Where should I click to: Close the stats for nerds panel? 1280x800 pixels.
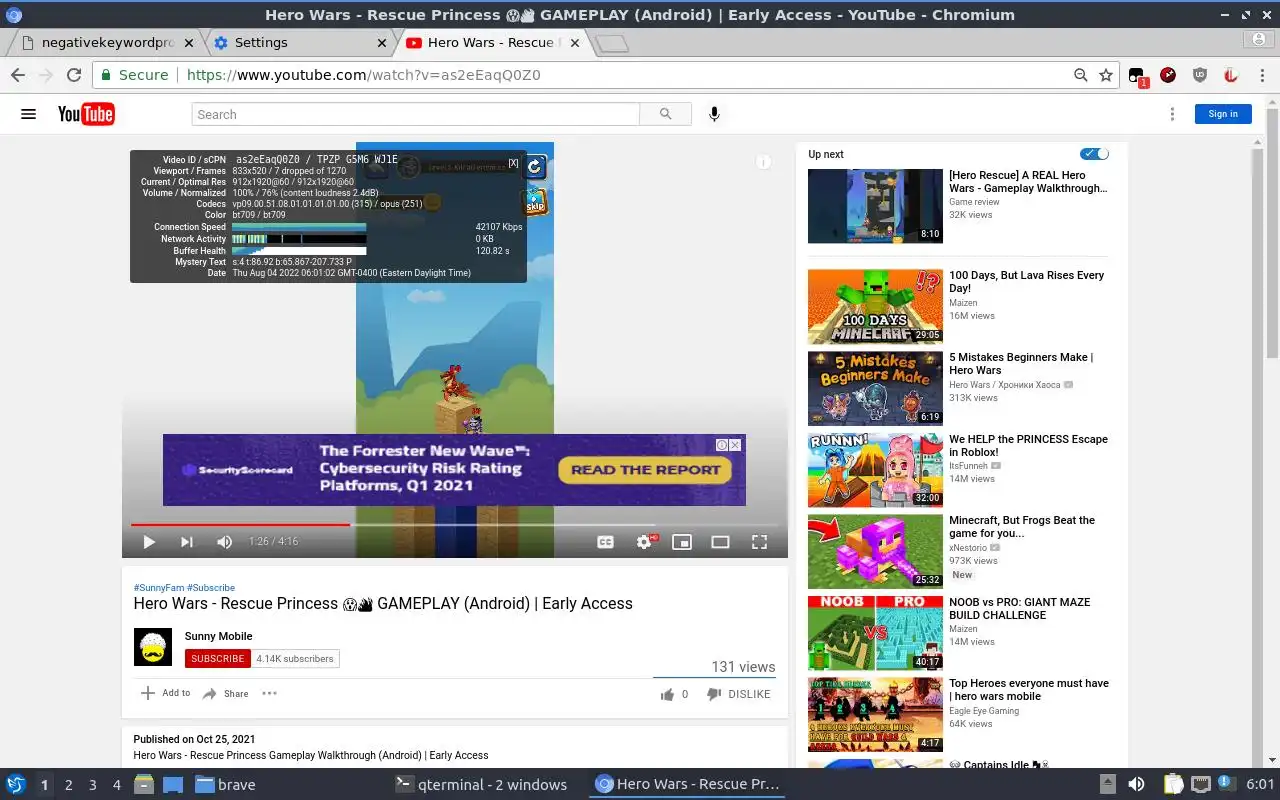point(513,163)
